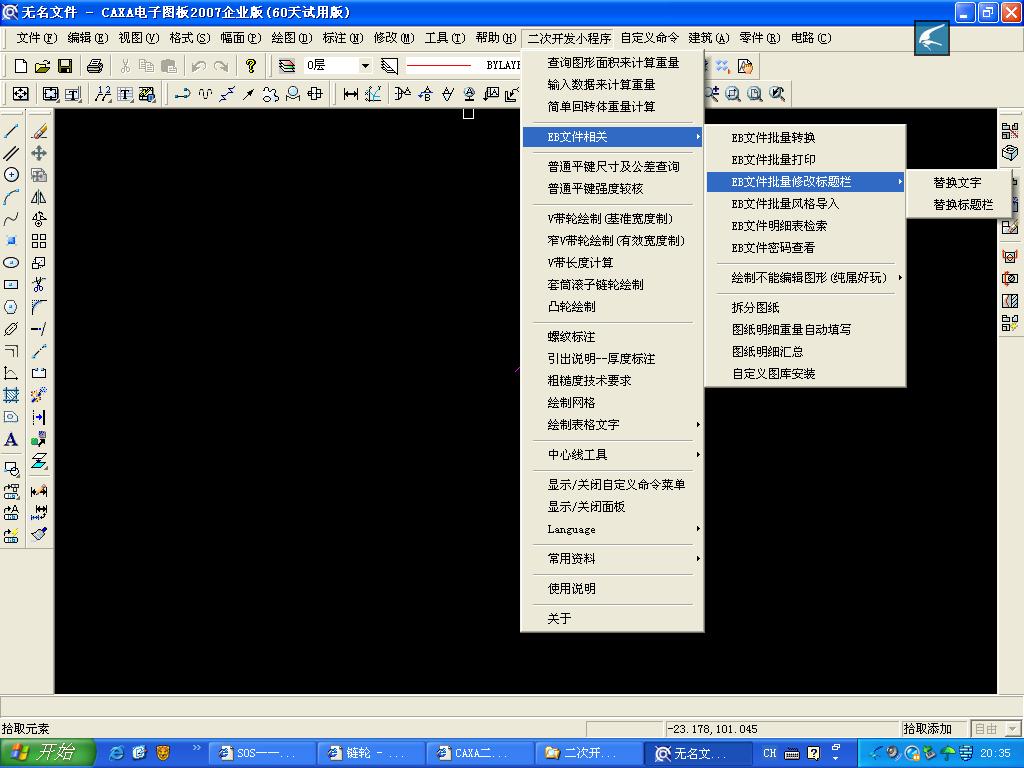The height and width of the screenshot is (768, 1024).
Task: Select the Hatch fill tool
Action: coord(11,395)
